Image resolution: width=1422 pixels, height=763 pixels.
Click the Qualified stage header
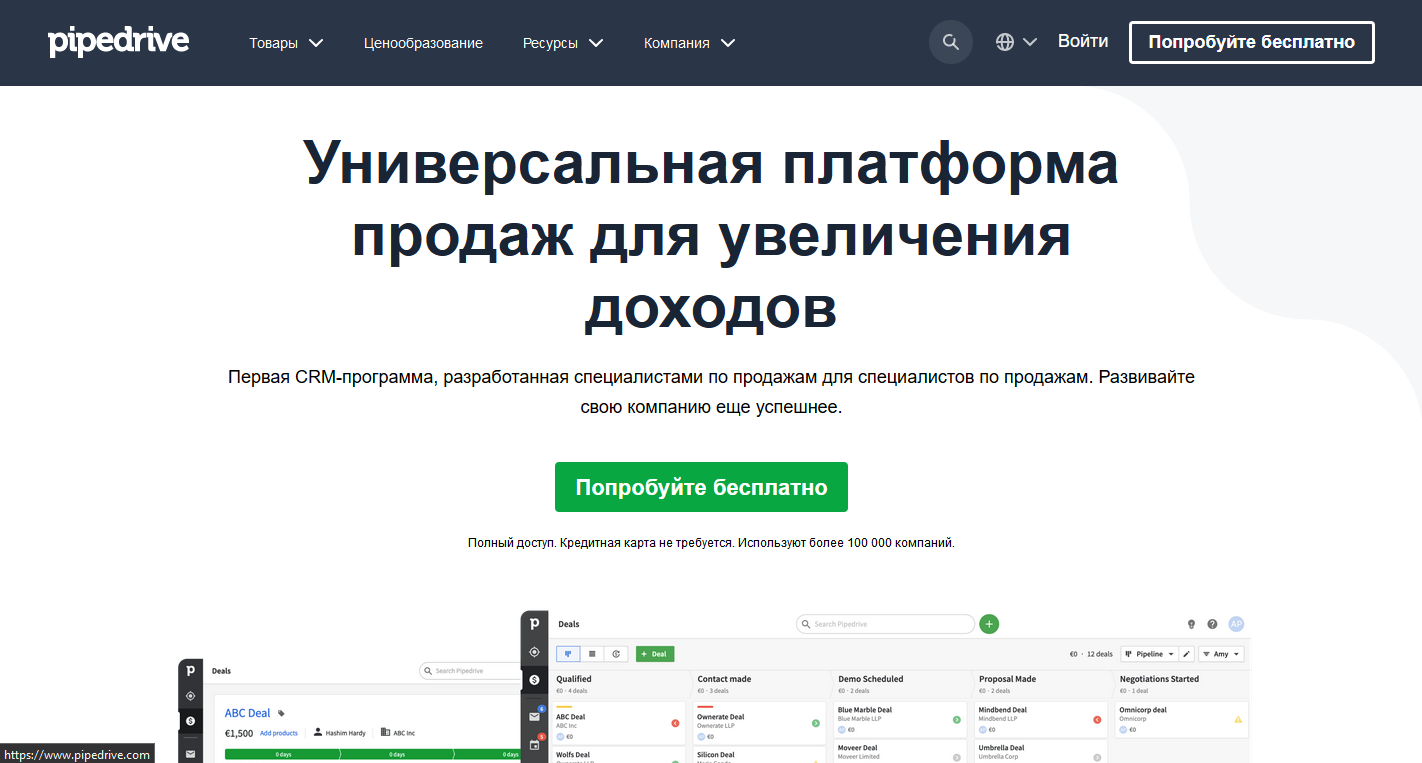621,684
